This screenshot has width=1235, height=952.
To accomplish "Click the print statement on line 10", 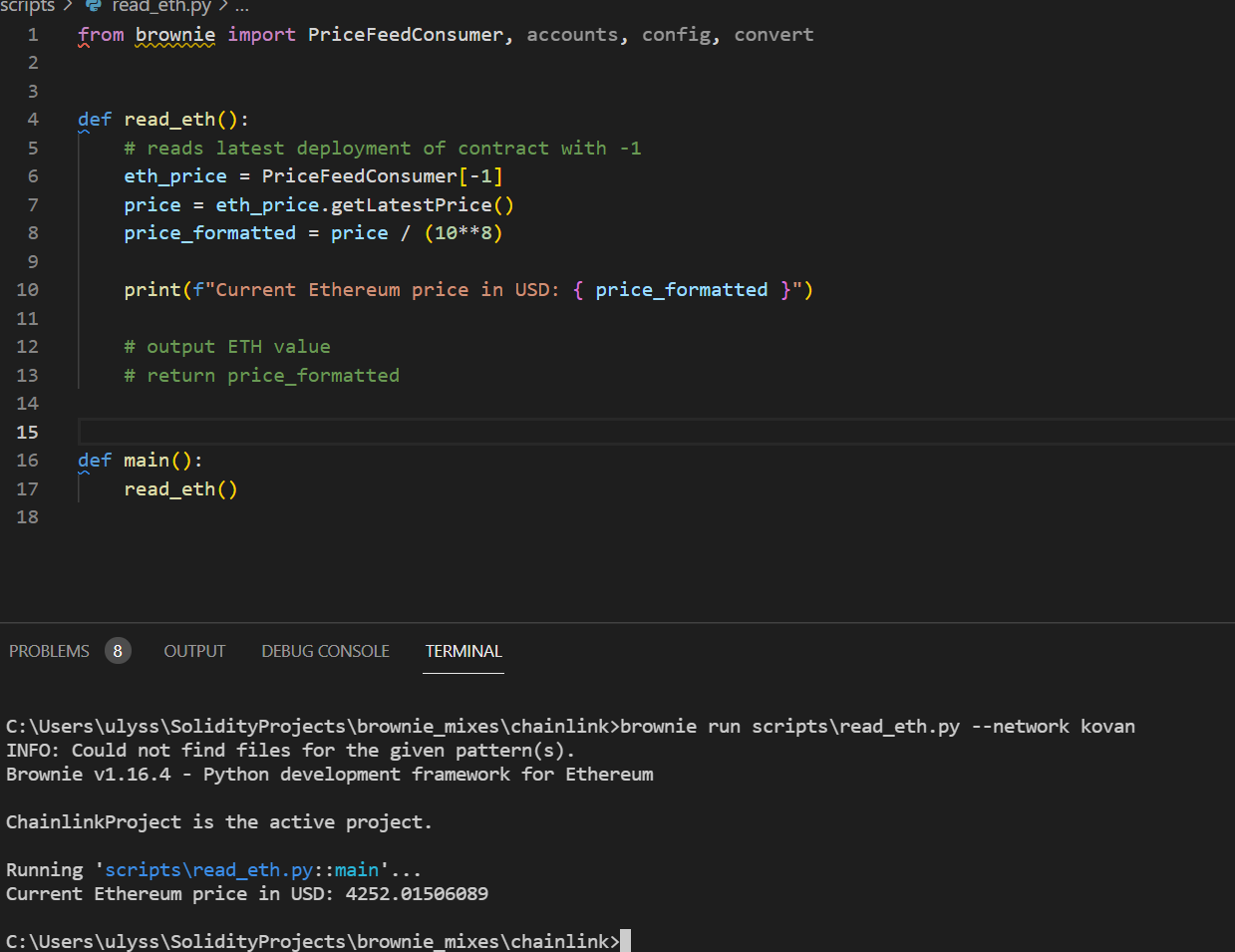I will [468, 290].
